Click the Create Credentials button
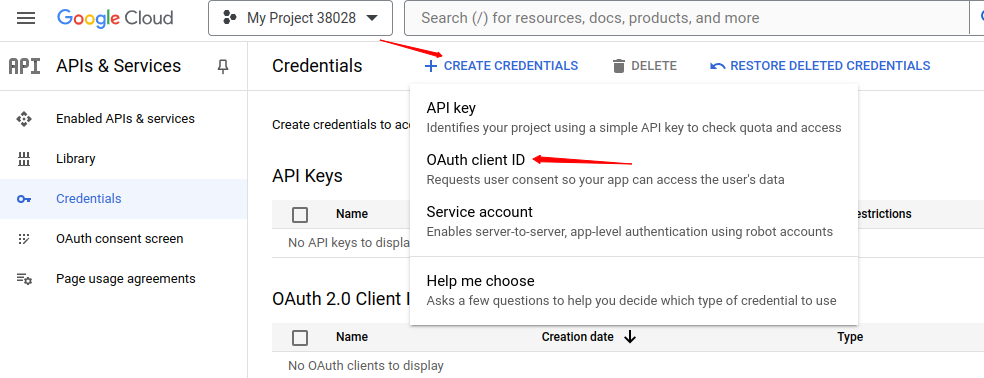This screenshot has width=984, height=378. (501, 66)
